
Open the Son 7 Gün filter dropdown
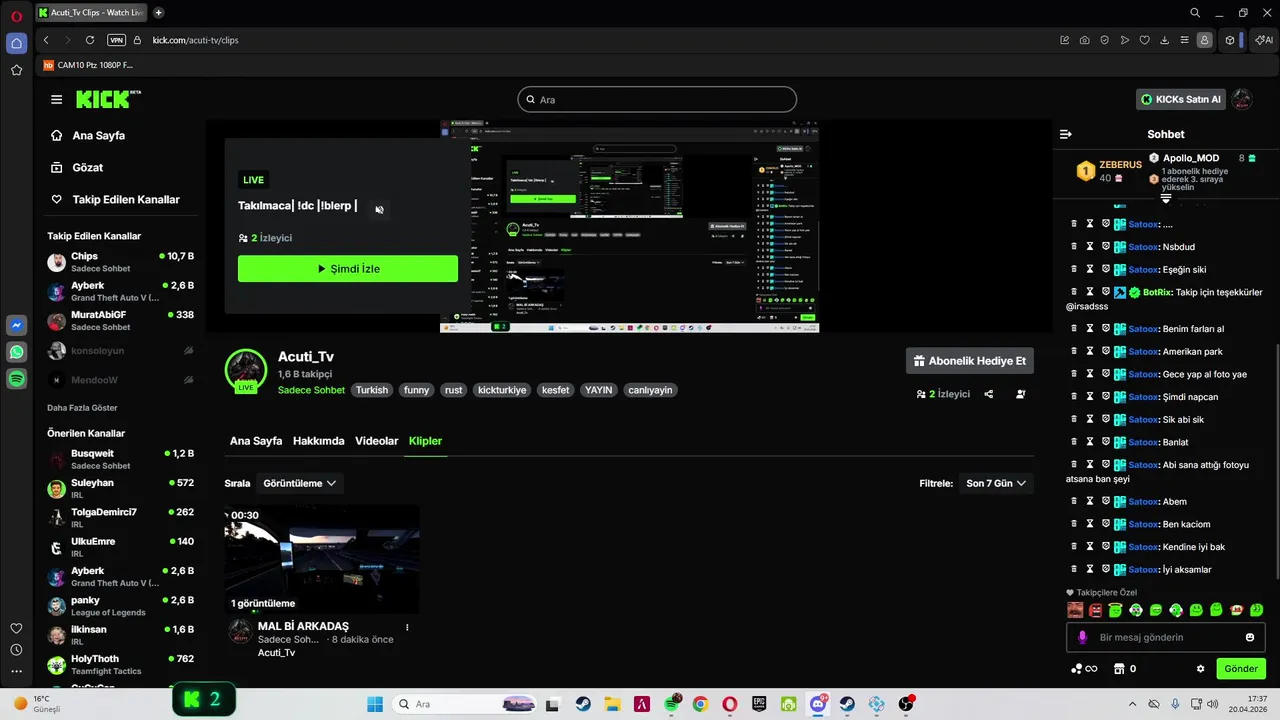pyautogui.click(x=996, y=483)
